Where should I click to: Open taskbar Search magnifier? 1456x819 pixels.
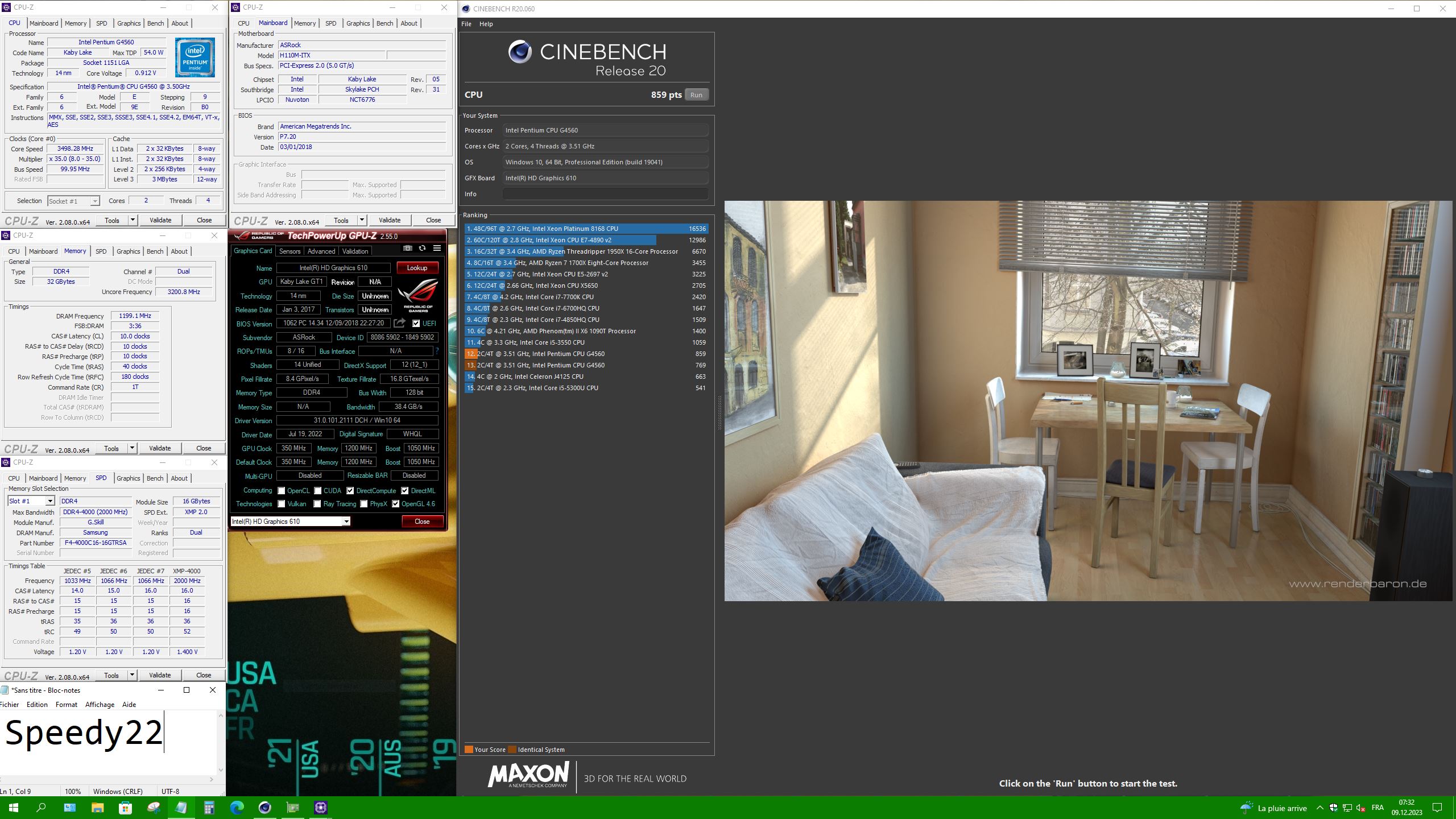[42, 808]
